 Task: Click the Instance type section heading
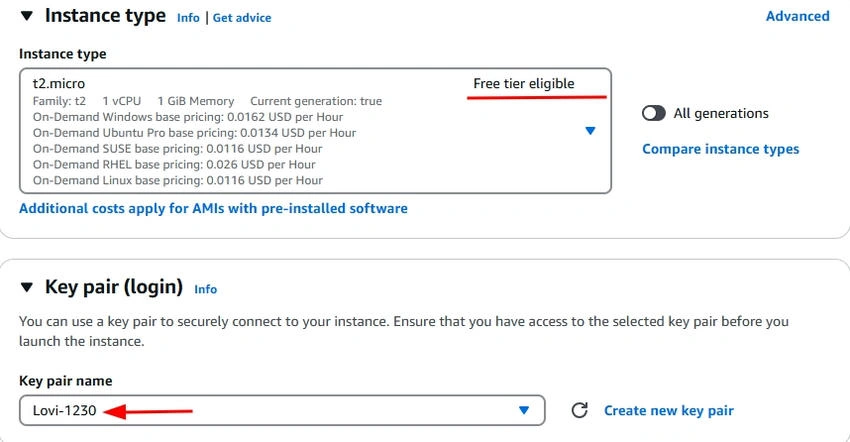coord(105,16)
